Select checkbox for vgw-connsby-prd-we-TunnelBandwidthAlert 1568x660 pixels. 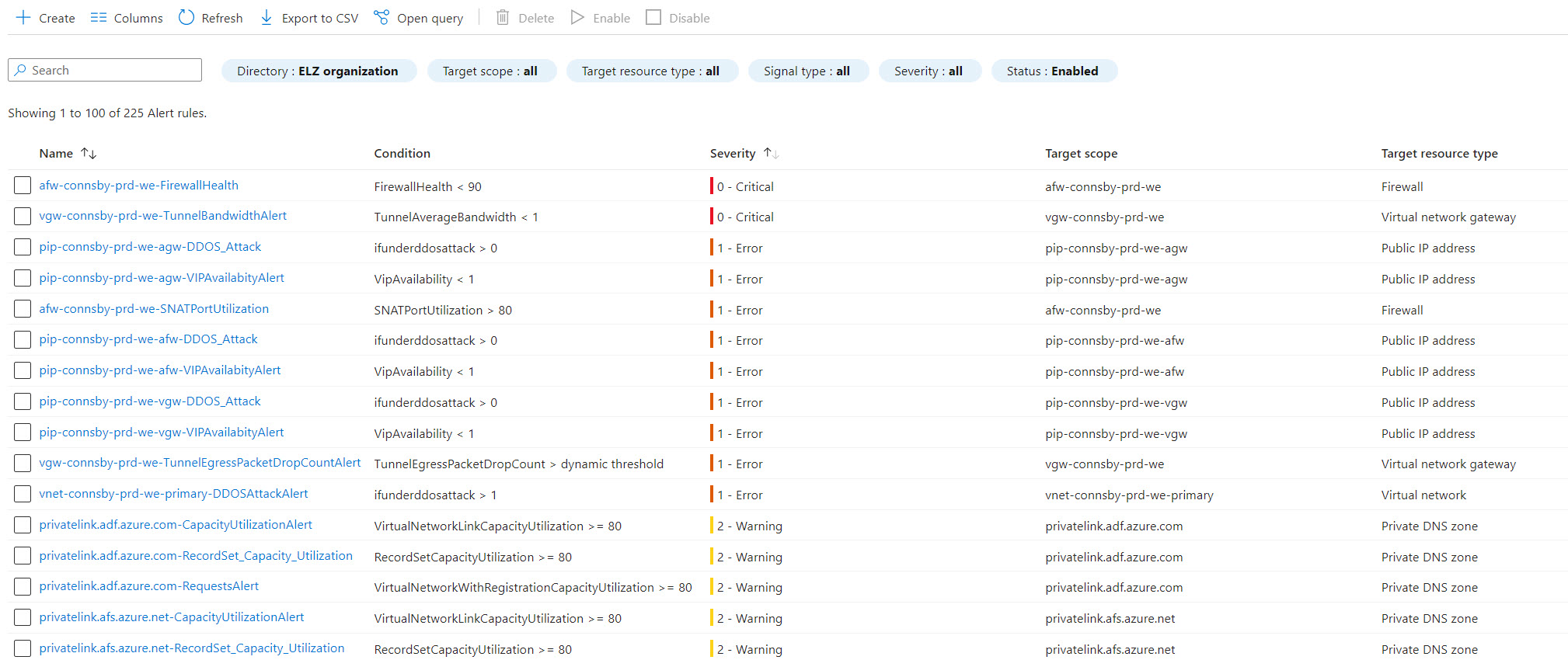(x=23, y=216)
